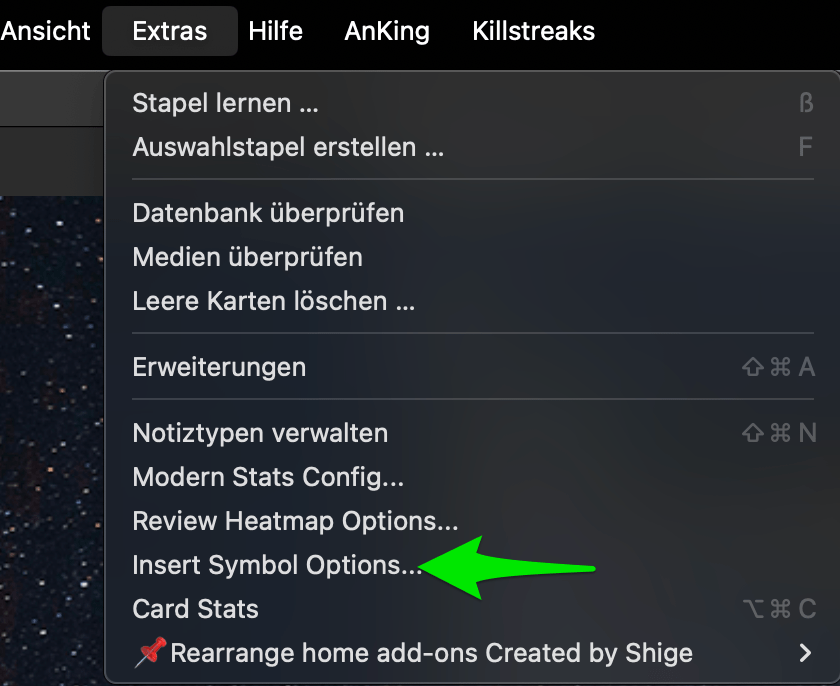Choose Stapel lernen from the menu
Viewport: 840px width, 686px height.
[x=226, y=103]
